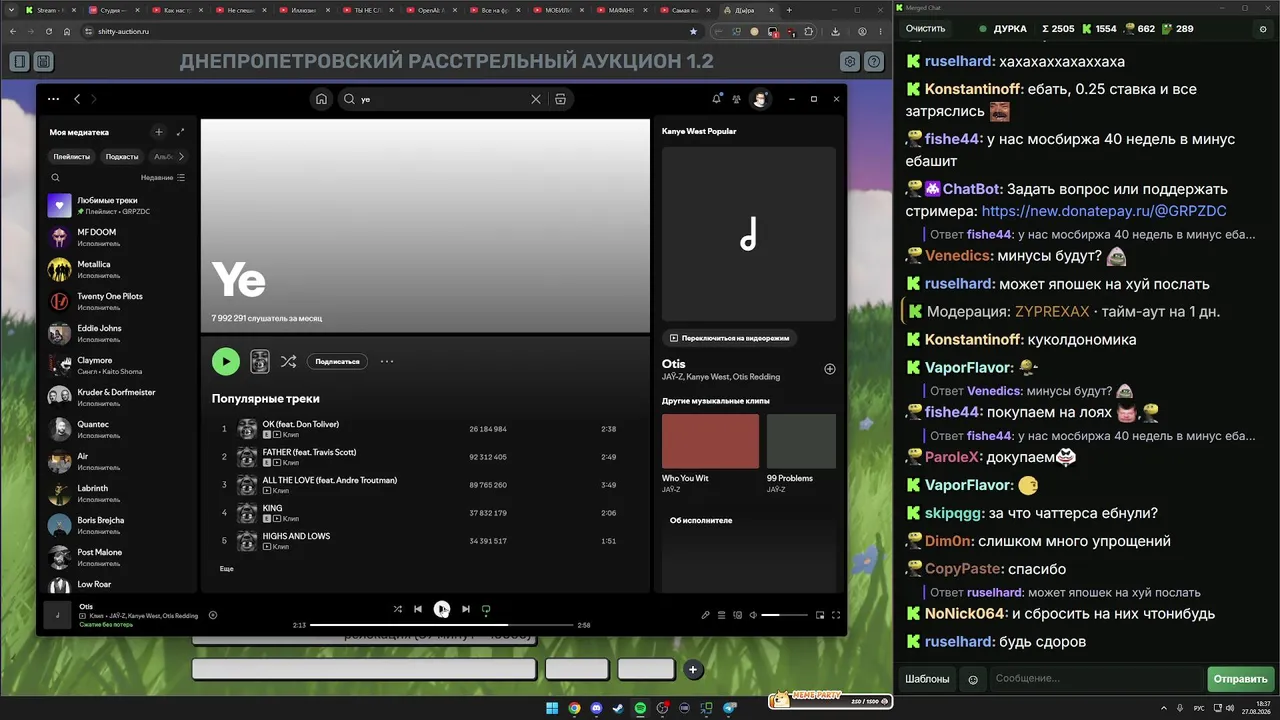Image resolution: width=1280 pixels, height=720 pixels.
Task: Filter library by Плейлисты
Action: pos(72,156)
